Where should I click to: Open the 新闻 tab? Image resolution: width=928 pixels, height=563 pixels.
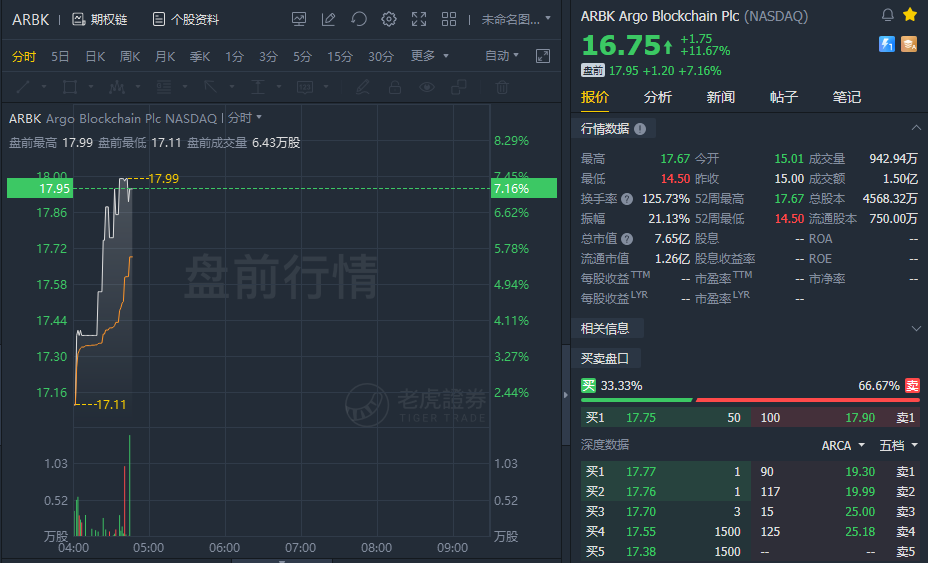720,97
